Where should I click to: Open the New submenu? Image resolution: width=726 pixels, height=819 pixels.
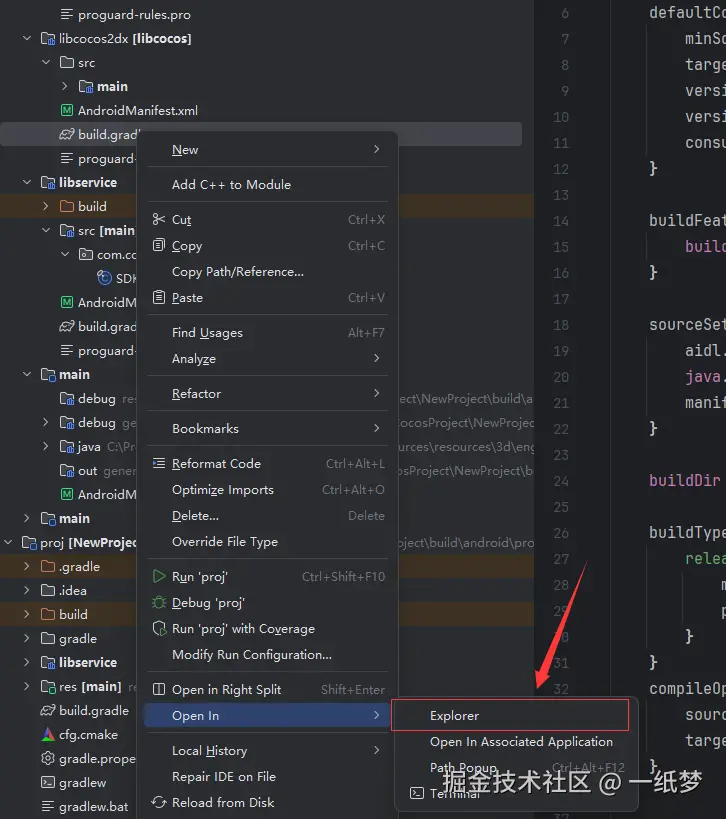pyautogui.click(x=267, y=149)
